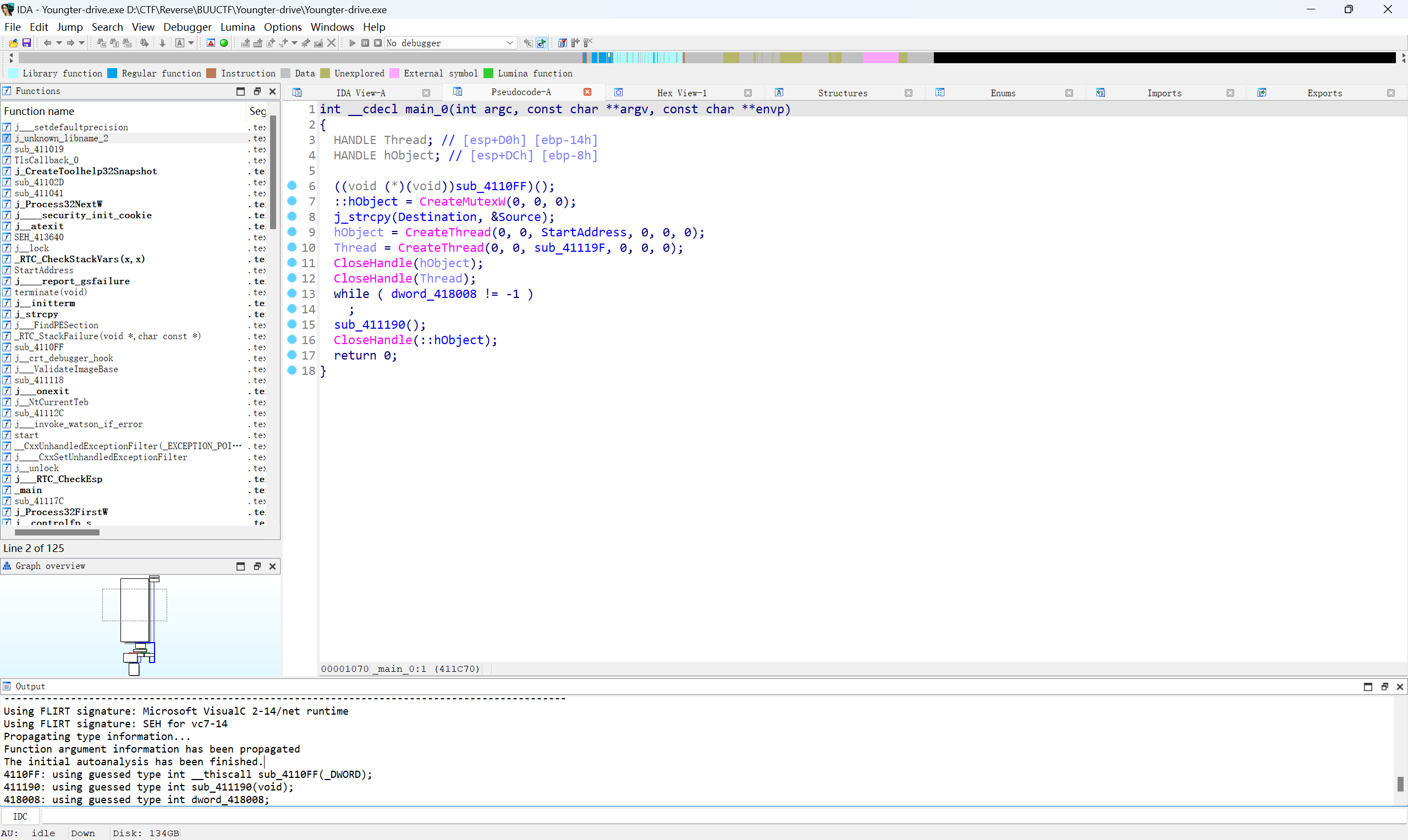Click the down-arrow jump toolbar icon
Viewport: 1408px width, 840px height.
tap(162, 43)
